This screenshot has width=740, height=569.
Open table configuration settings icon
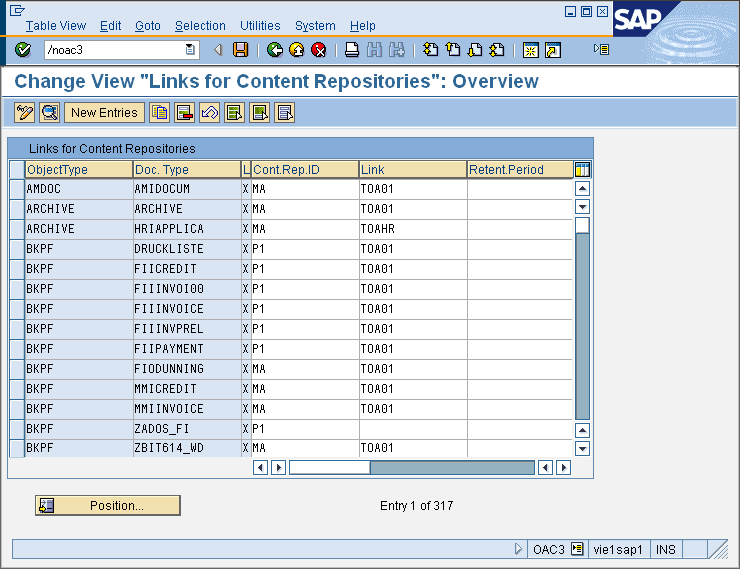tap(582, 170)
